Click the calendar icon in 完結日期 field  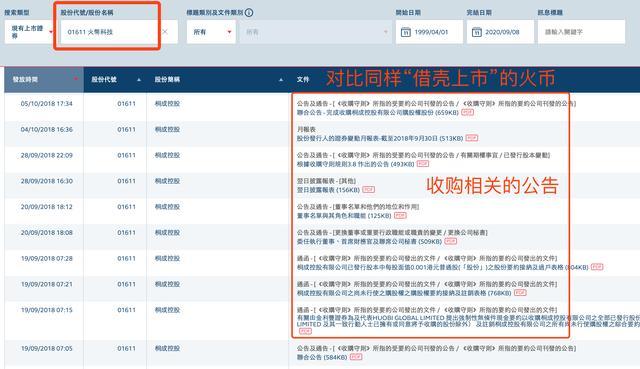click(476, 32)
